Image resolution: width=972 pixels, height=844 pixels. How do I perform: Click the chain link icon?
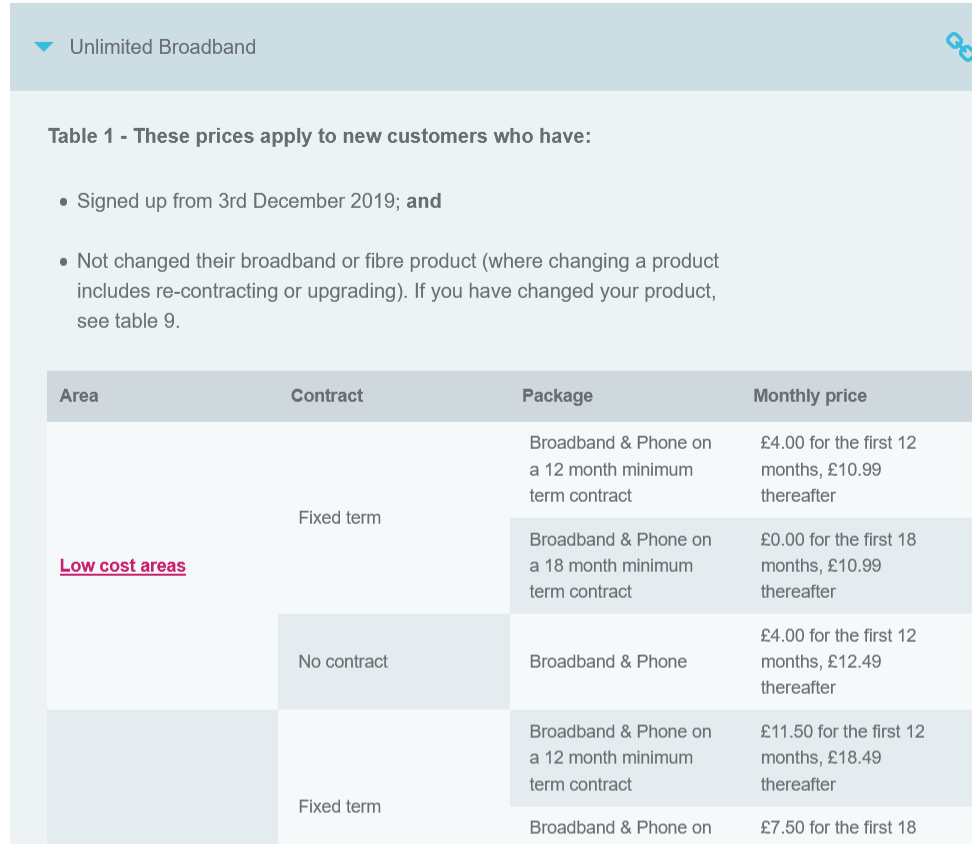pos(958,46)
